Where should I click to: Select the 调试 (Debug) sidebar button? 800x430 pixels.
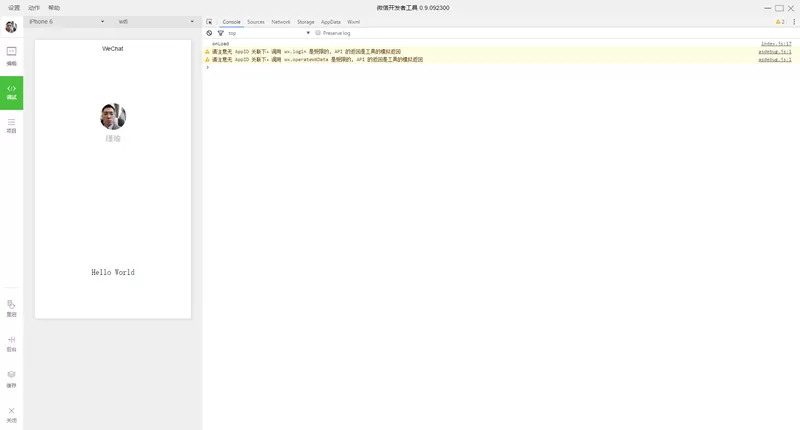point(11,93)
